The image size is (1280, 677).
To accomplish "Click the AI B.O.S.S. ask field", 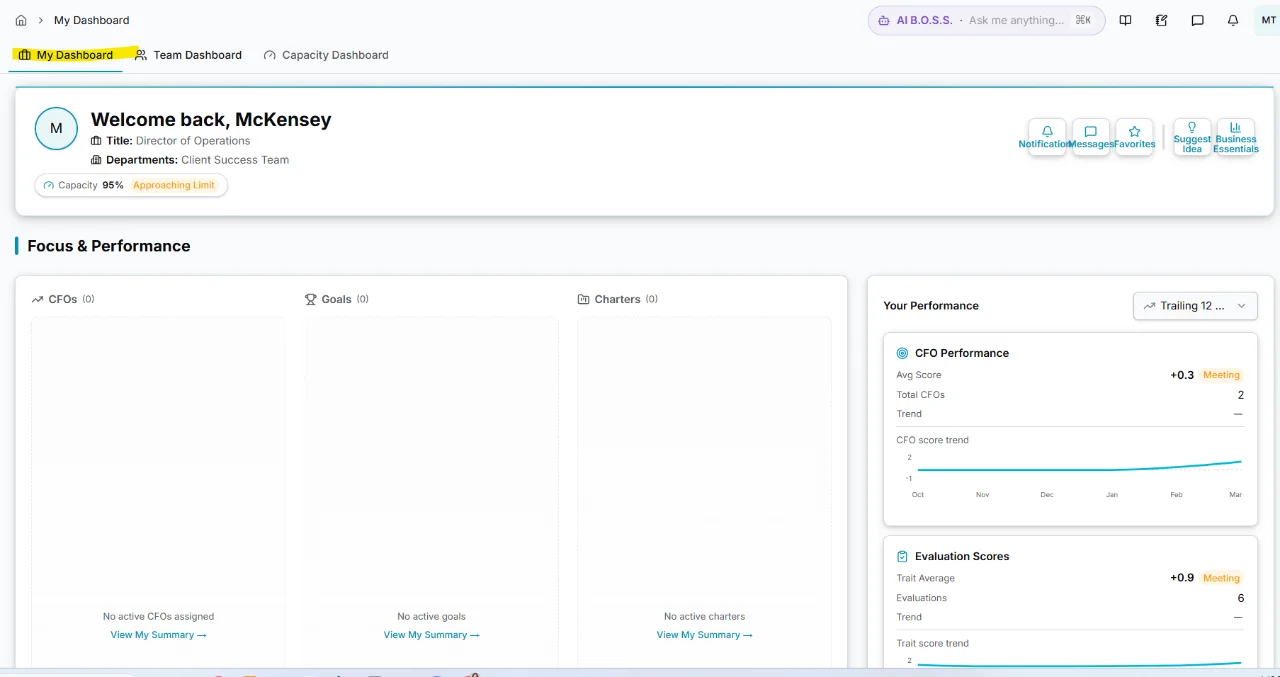I will (1015, 20).
